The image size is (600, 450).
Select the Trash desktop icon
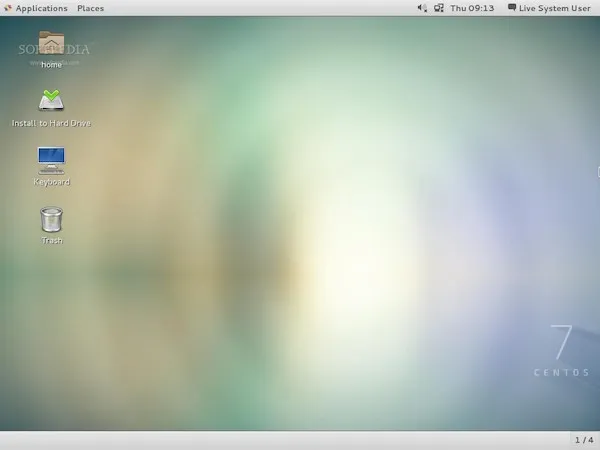point(51,219)
